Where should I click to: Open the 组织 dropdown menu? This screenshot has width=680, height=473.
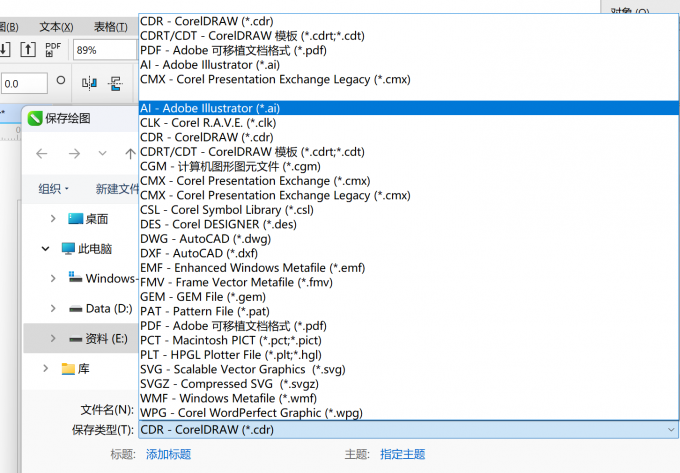pyautogui.click(x=53, y=189)
